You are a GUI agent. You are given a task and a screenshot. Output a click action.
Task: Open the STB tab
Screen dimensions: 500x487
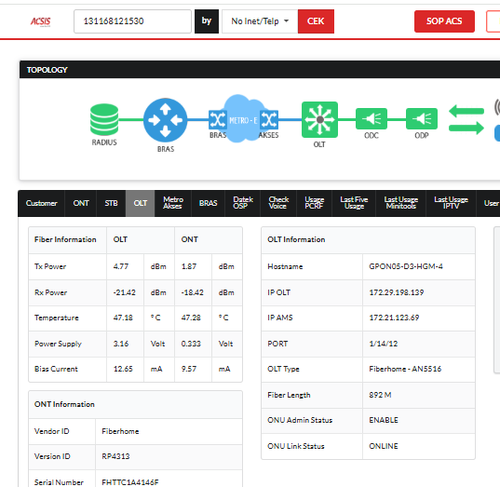111,203
